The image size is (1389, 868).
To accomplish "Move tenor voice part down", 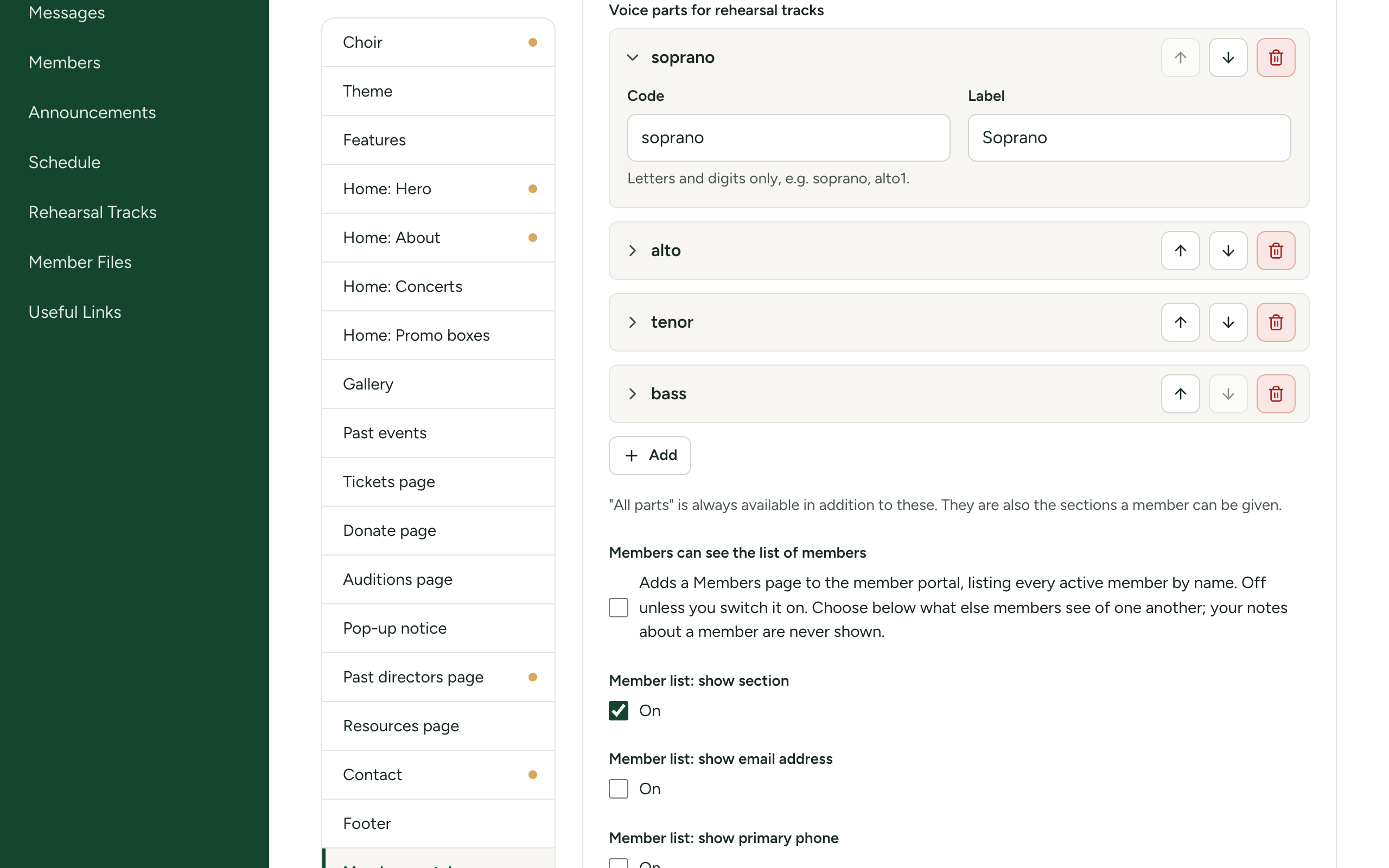I will (x=1228, y=322).
